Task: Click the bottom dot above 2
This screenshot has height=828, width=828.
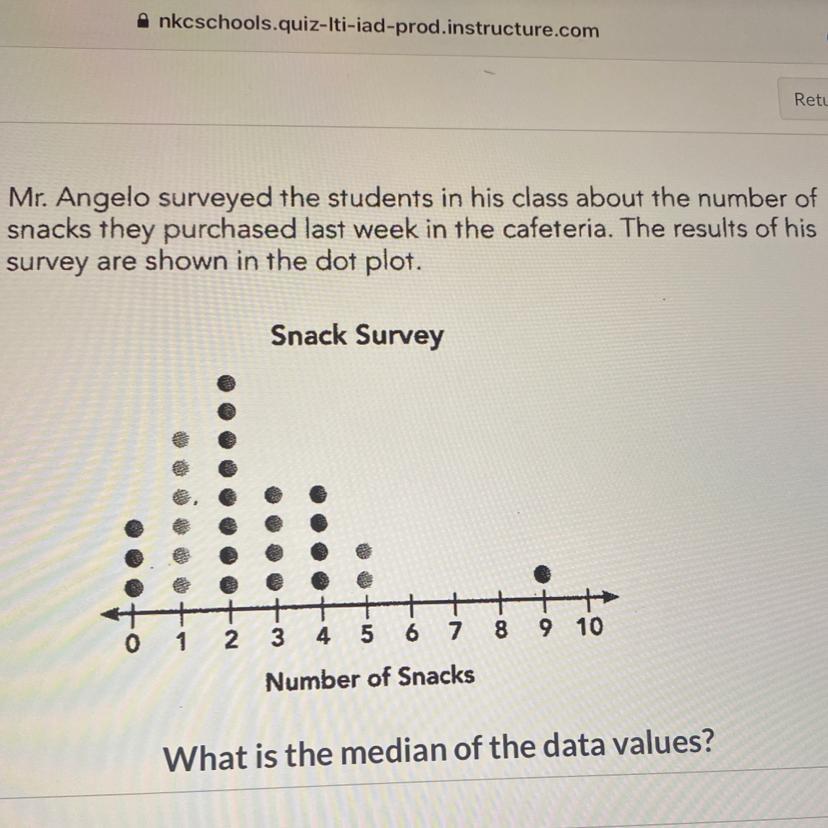Action: (x=229, y=582)
